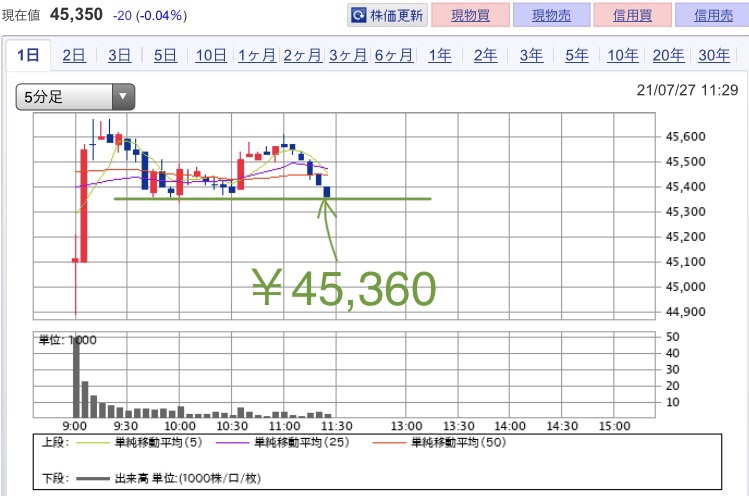Switch to the 2日 chart period
749x496 pixels.
point(74,55)
